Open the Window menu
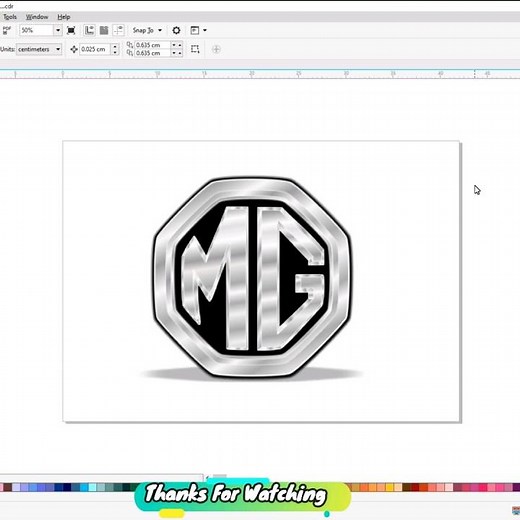 (x=37, y=17)
